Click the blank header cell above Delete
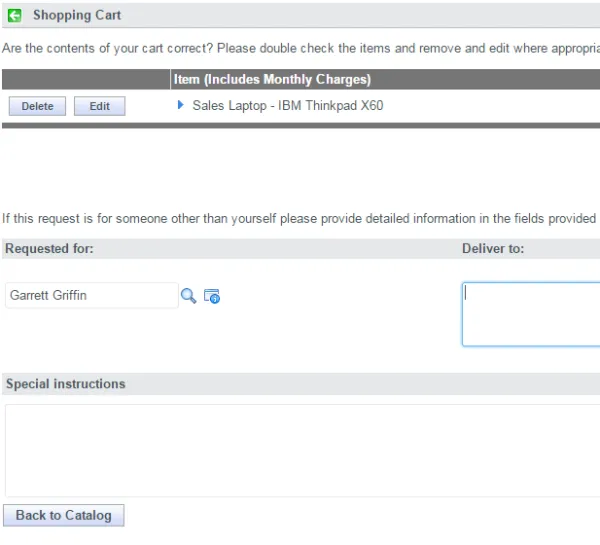 coord(85,79)
